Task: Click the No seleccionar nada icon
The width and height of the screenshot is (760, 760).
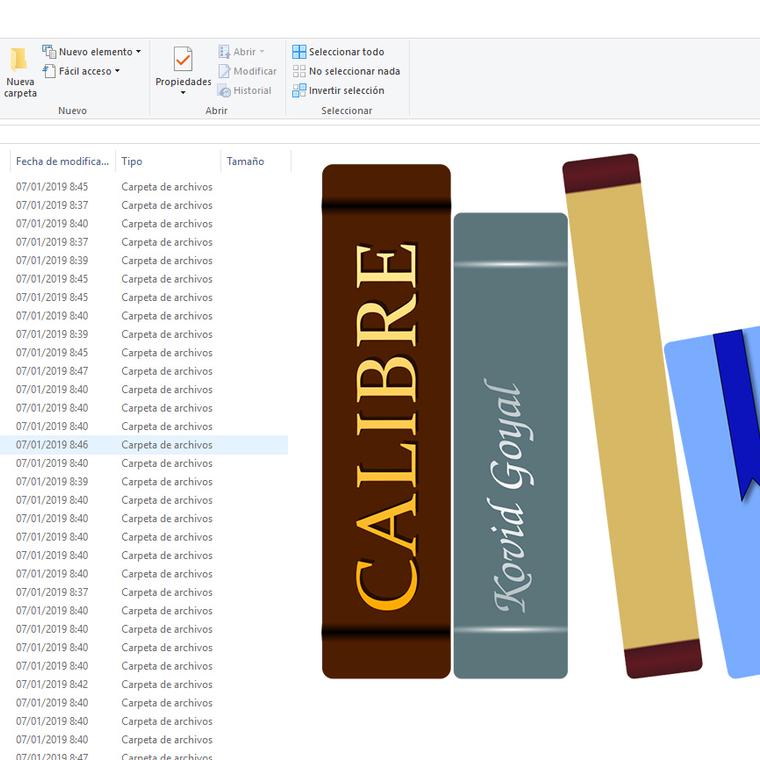Action: (x=299, y=71)
